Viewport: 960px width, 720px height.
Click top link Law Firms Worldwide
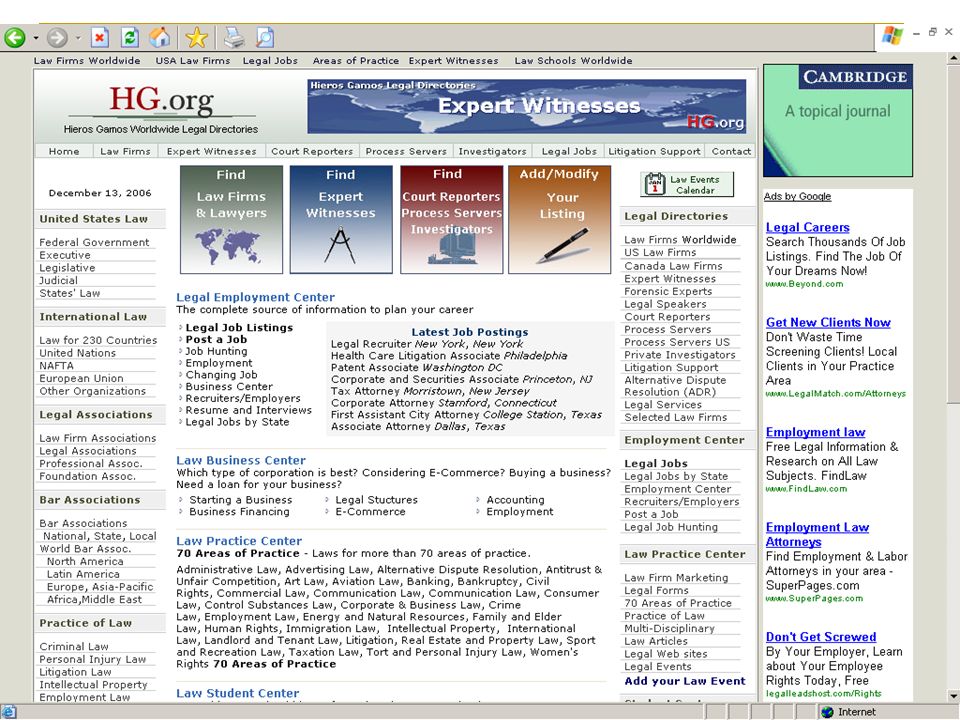tap(87, 61)
